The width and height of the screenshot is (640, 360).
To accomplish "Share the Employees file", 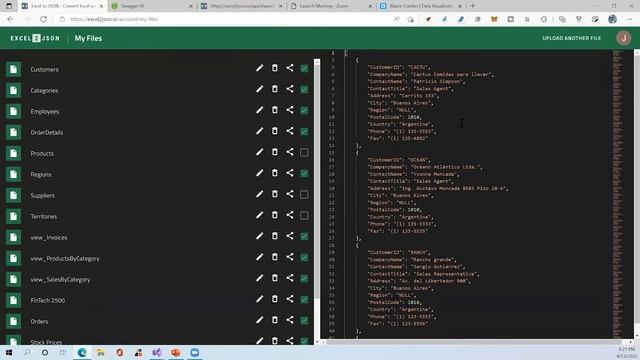I will pyautogui.click(x=290, y=110).
